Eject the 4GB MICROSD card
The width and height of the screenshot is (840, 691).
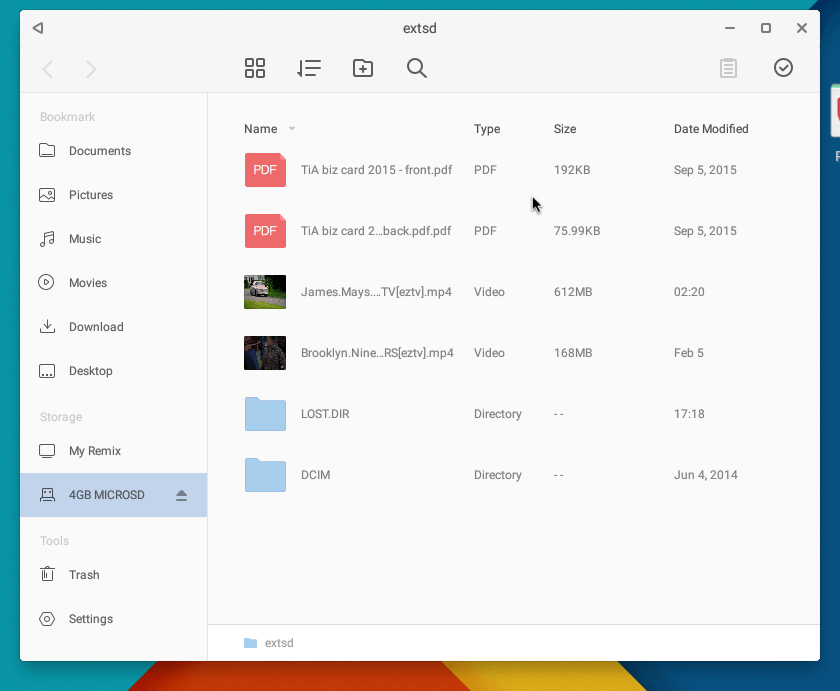[x=181, y=495]
